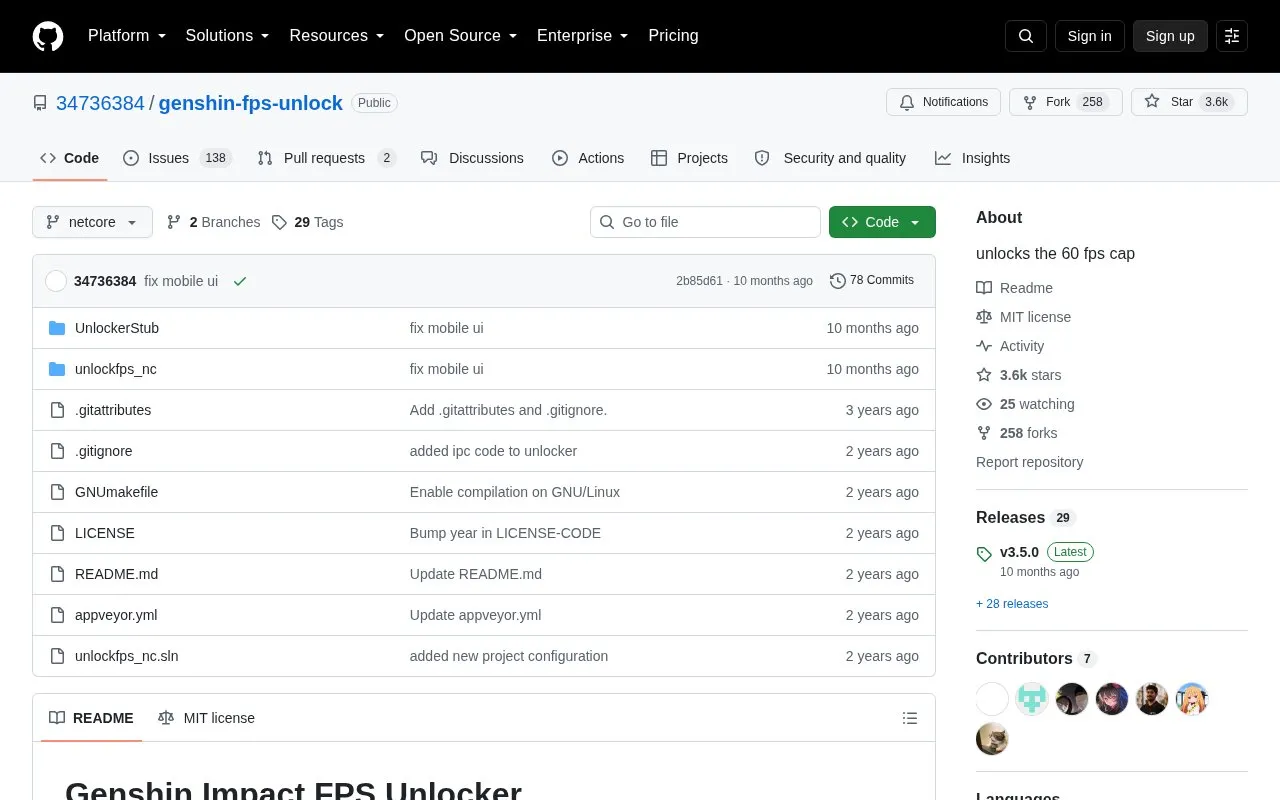Click the Report repository link
The width and height of the screenshot is (1280, 800).
click(x=1029, y=462)
